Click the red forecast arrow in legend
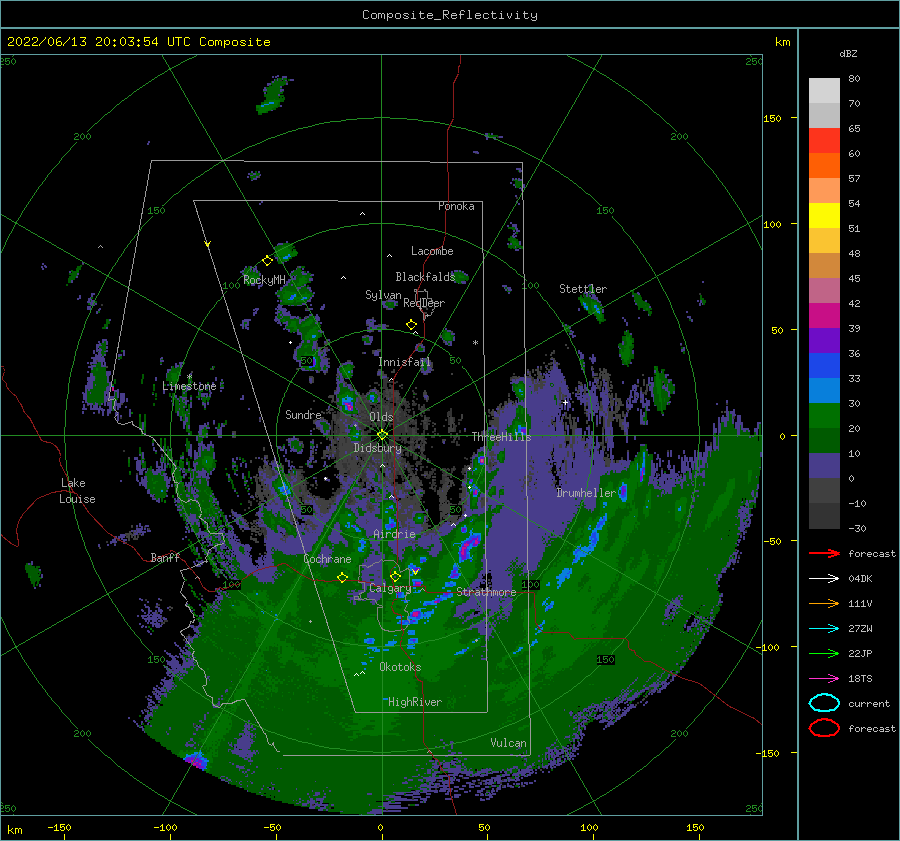Image resolution: width=900 pixels, height=841 pixels. point(824,553)
